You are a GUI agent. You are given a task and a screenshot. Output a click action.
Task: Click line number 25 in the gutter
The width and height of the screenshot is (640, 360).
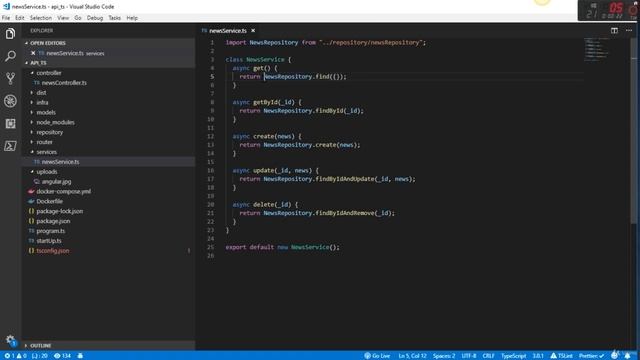click(x=211, y=247)
